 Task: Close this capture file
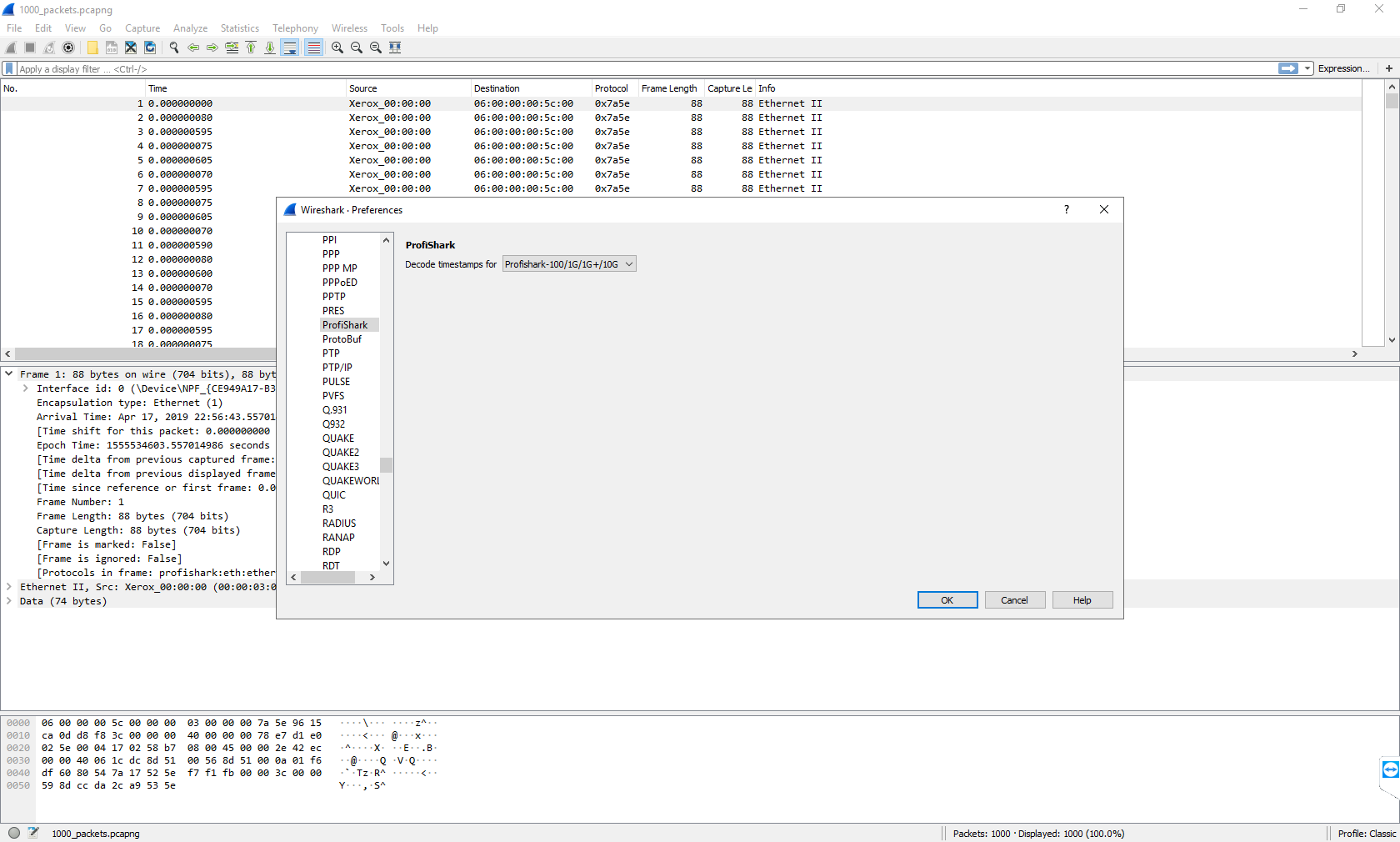pos(131,48)
